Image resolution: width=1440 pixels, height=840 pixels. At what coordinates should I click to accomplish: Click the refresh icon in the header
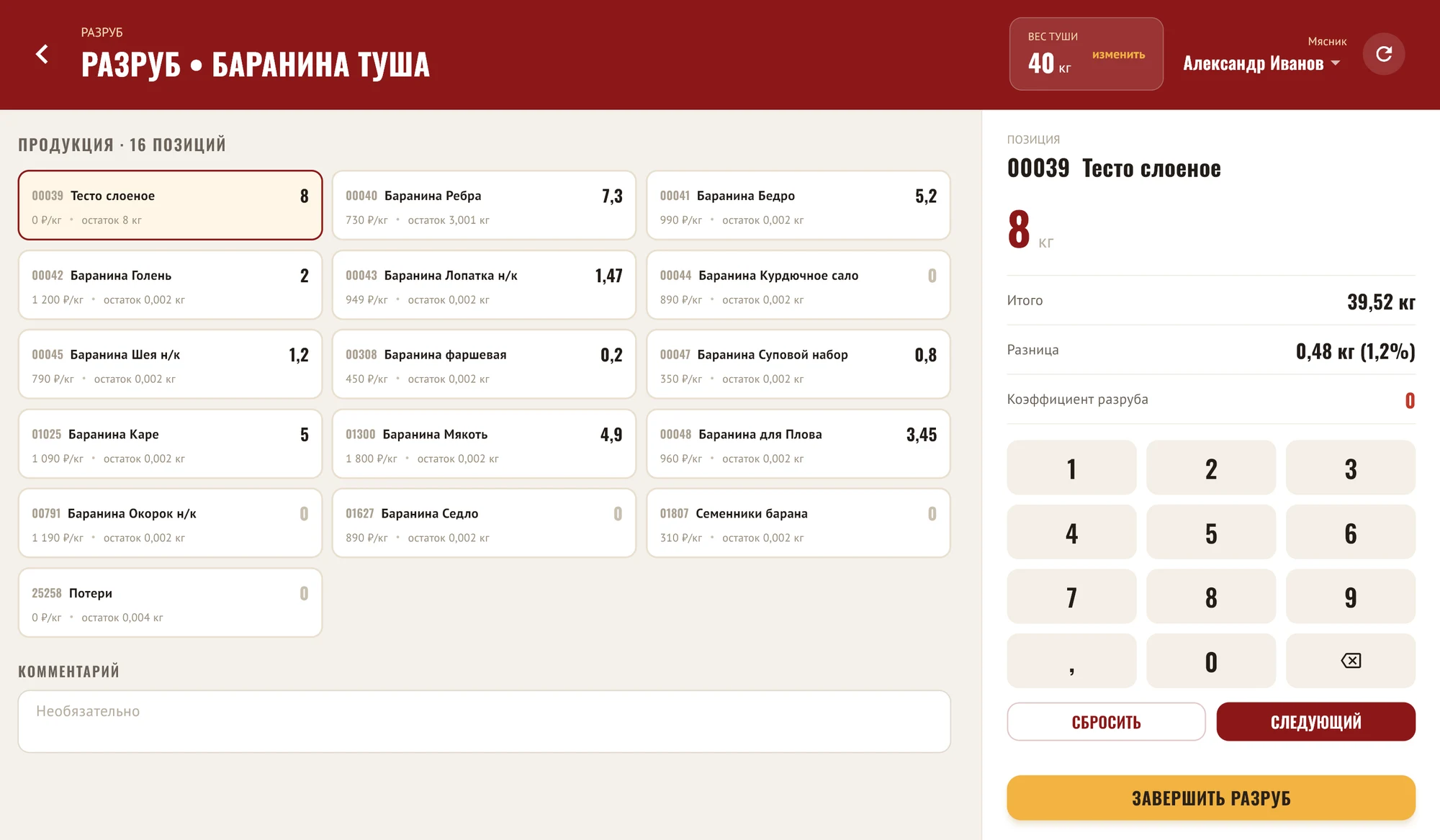click(1384, 54)
